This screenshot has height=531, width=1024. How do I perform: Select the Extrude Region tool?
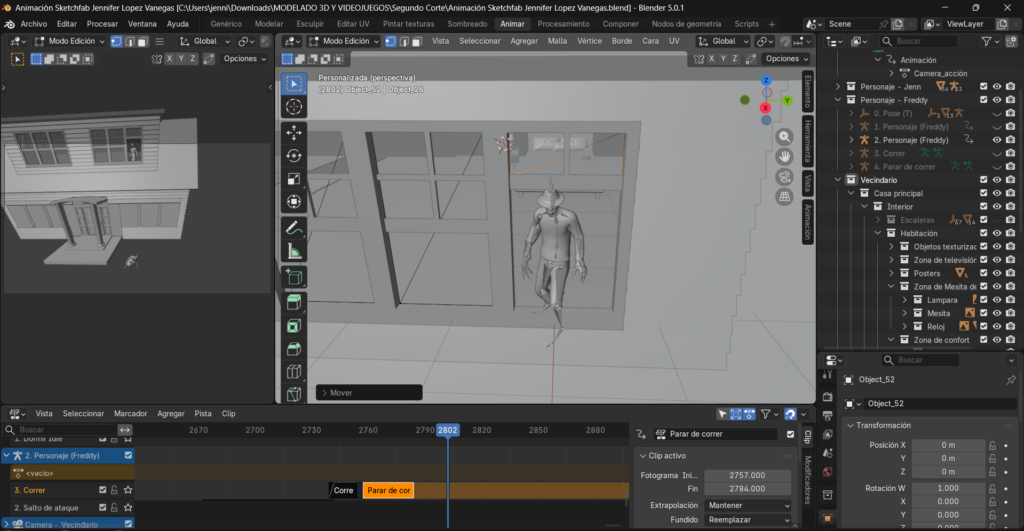click(x=294, y=302)
